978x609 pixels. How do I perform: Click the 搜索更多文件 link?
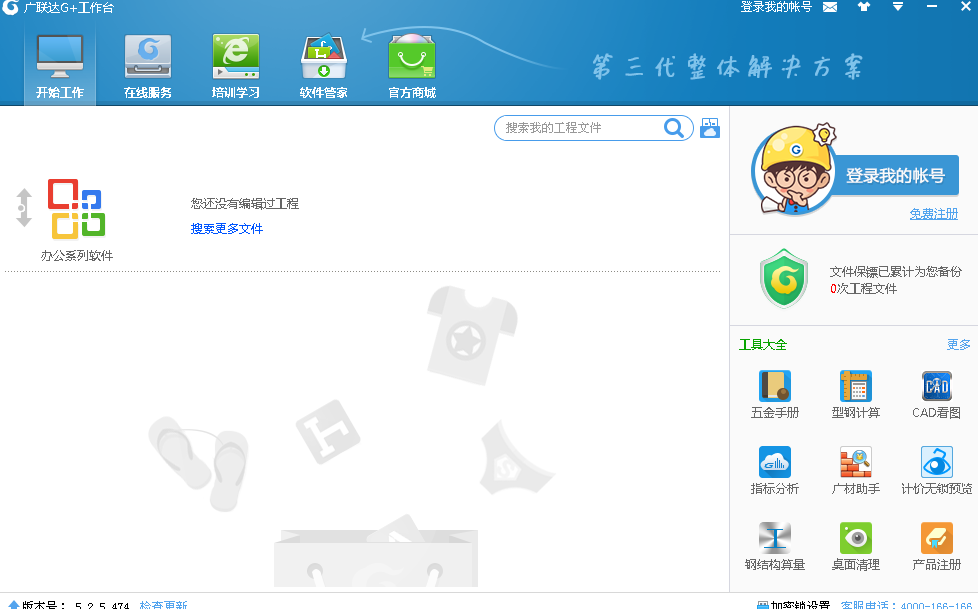tap(226, 229)
